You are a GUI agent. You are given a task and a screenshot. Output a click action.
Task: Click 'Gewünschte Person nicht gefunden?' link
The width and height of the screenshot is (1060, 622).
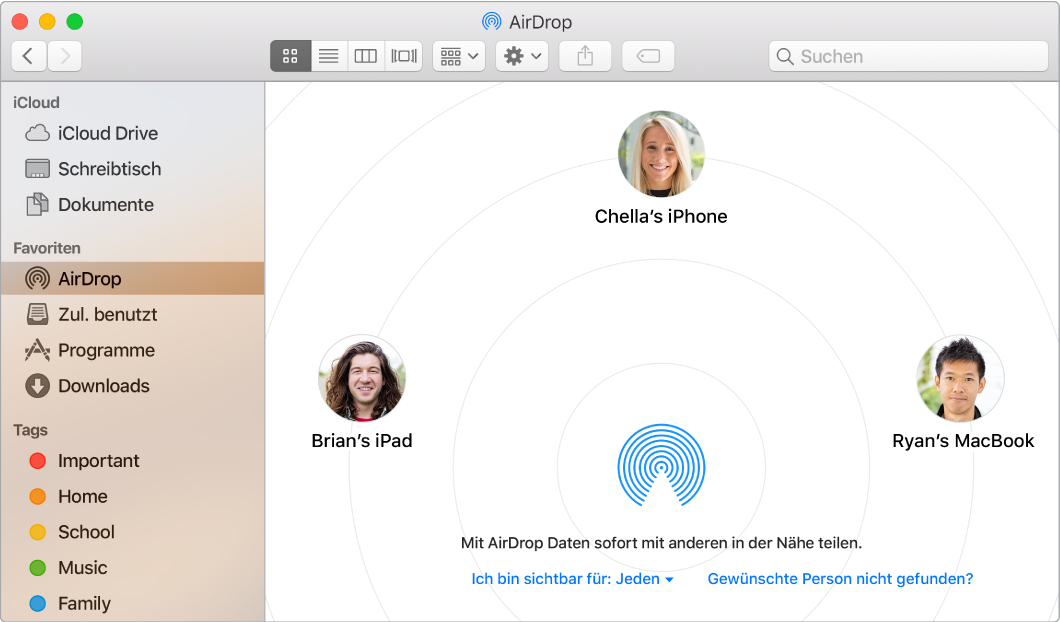pos(840,578)
